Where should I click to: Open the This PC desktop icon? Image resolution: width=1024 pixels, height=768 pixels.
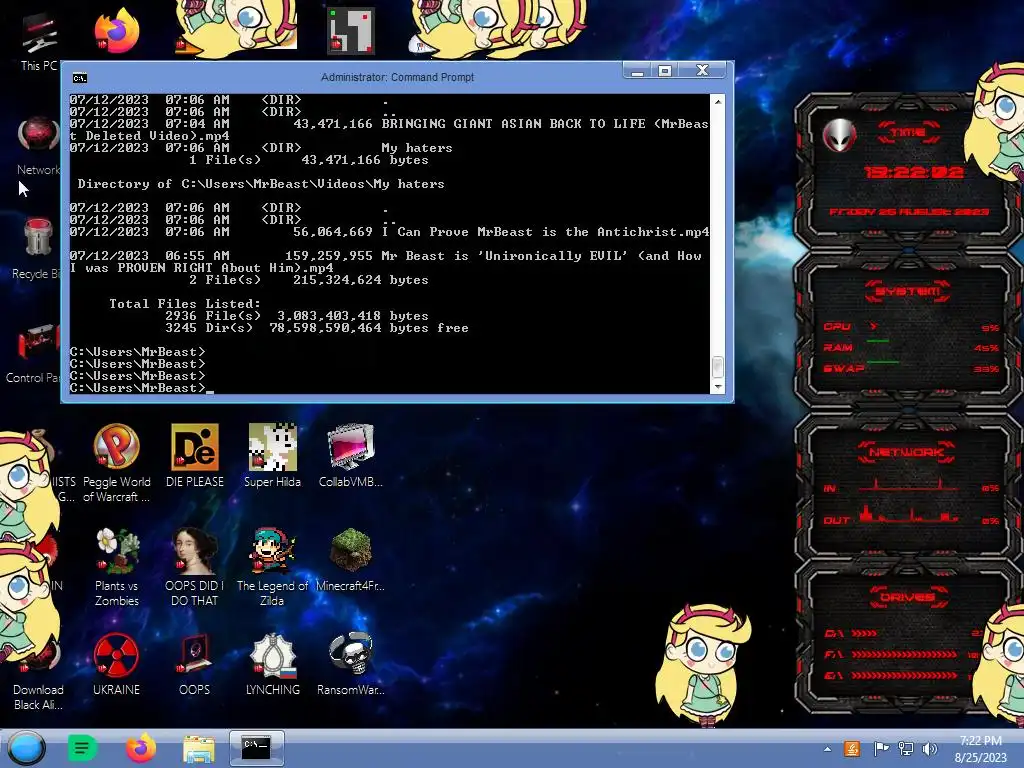[x=39, y=42]
